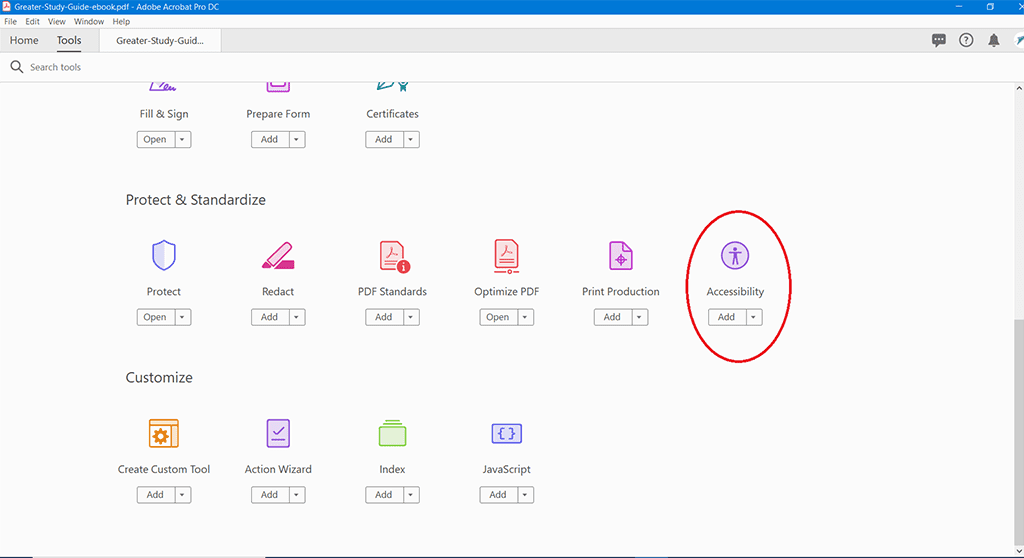Click the Protect shield icon
Viewport: 1024px width, 558px height.
point(163,256)
